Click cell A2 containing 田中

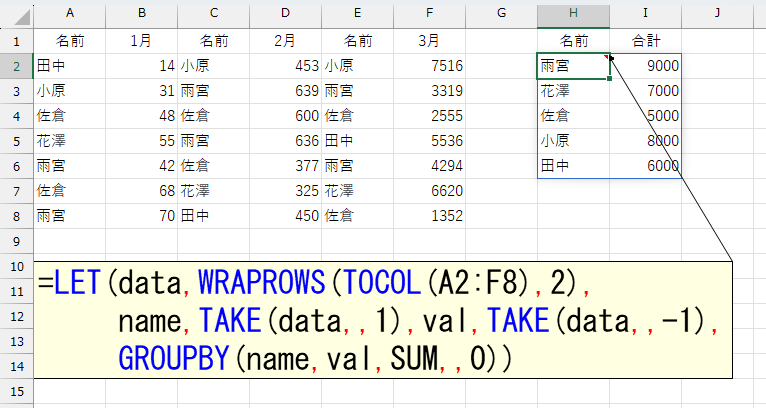tap(69, 66)
